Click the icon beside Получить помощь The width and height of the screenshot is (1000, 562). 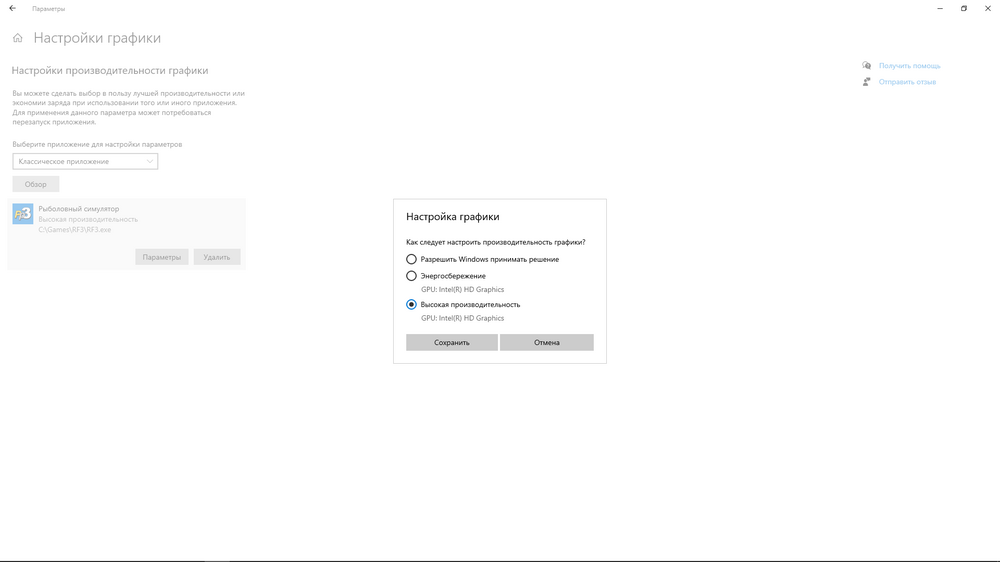[867, 66]
